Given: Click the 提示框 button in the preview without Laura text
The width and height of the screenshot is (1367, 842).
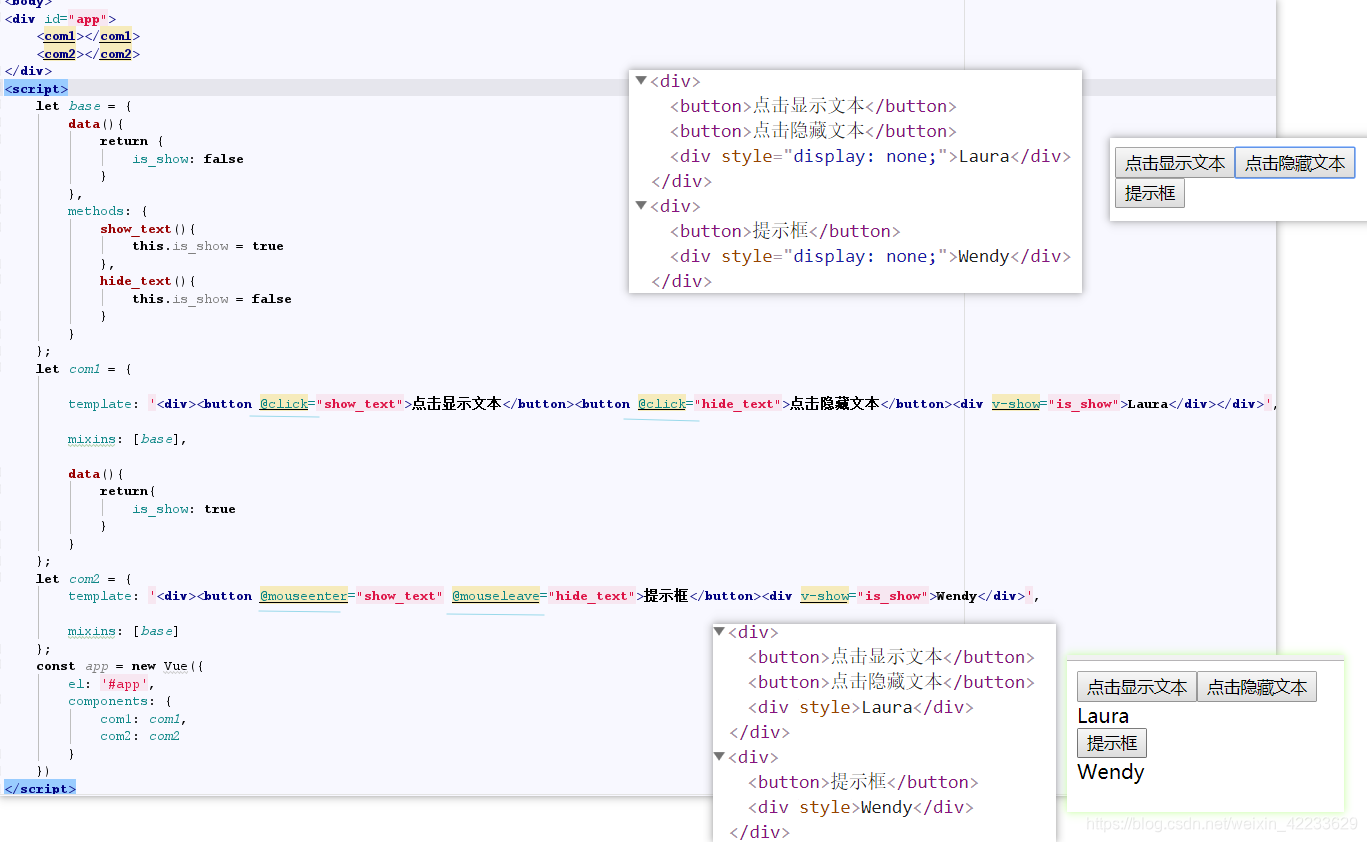Looking at the screenshot, I should click(1150, 193).
